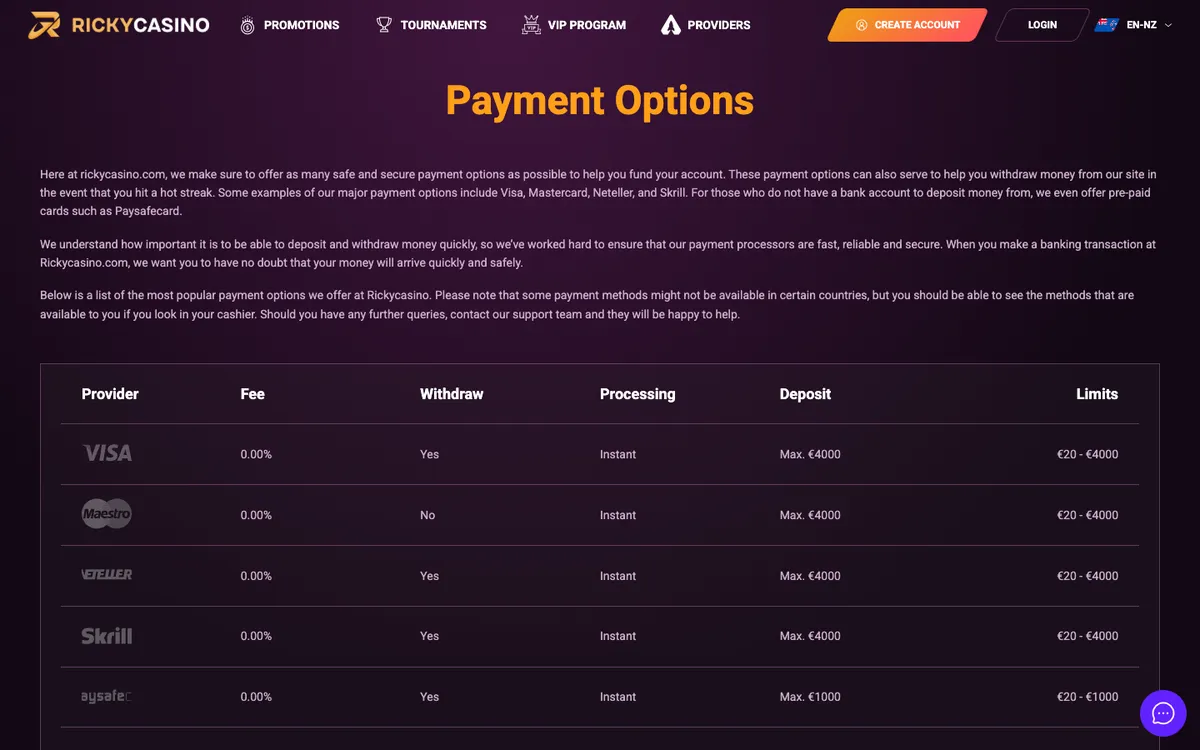Click the Providers icon
The width and height of the screenshot is (1200, 750).
671,25
